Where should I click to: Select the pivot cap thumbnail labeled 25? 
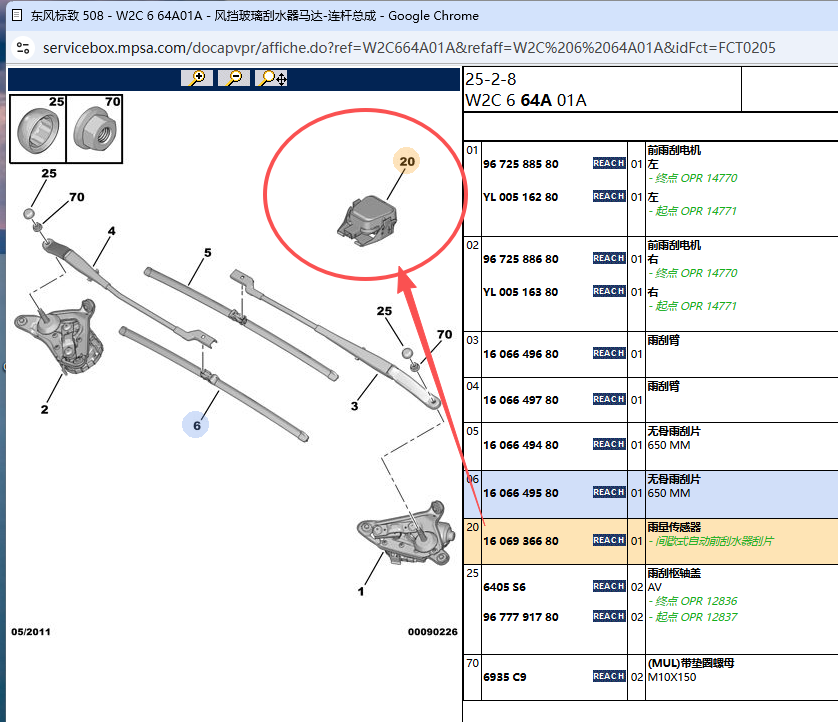tap(38, 129)
